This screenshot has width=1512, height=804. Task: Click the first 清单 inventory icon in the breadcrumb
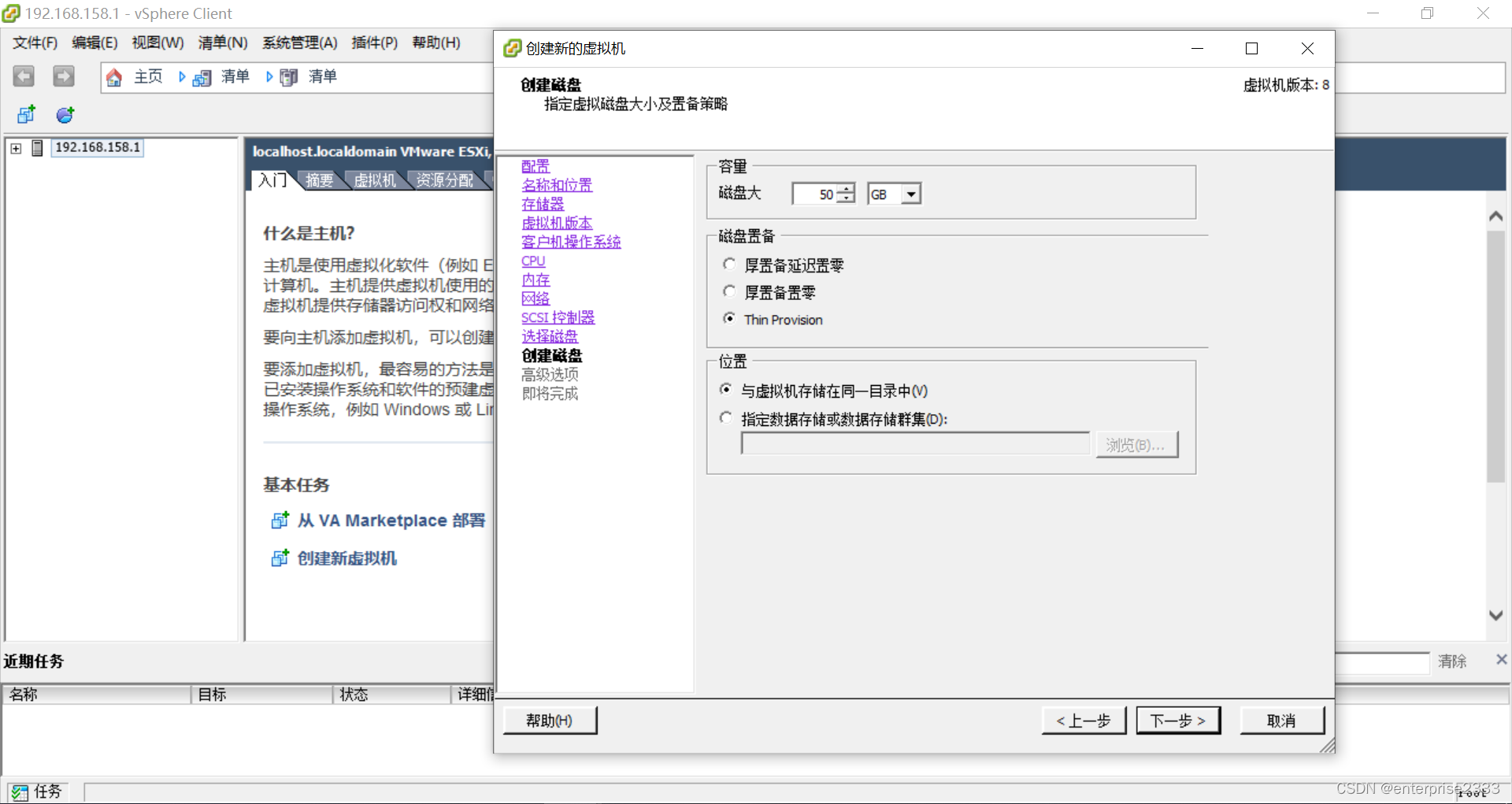[202, 77]
